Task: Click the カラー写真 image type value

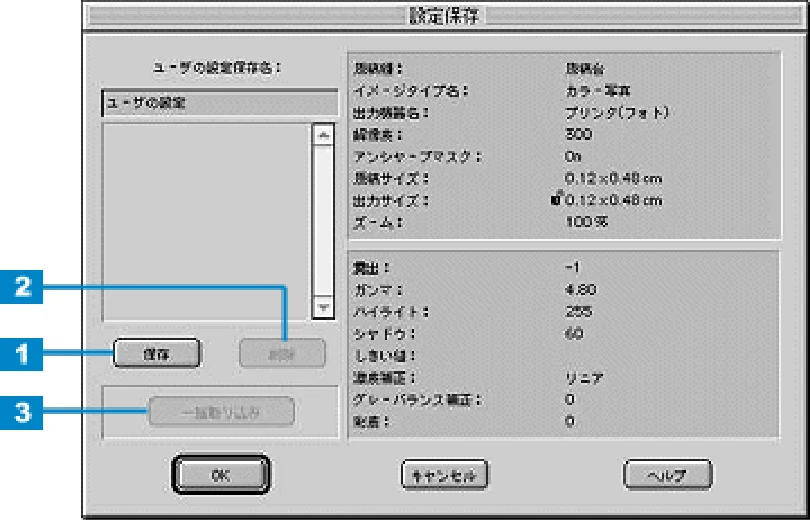Action: point(598,91)
